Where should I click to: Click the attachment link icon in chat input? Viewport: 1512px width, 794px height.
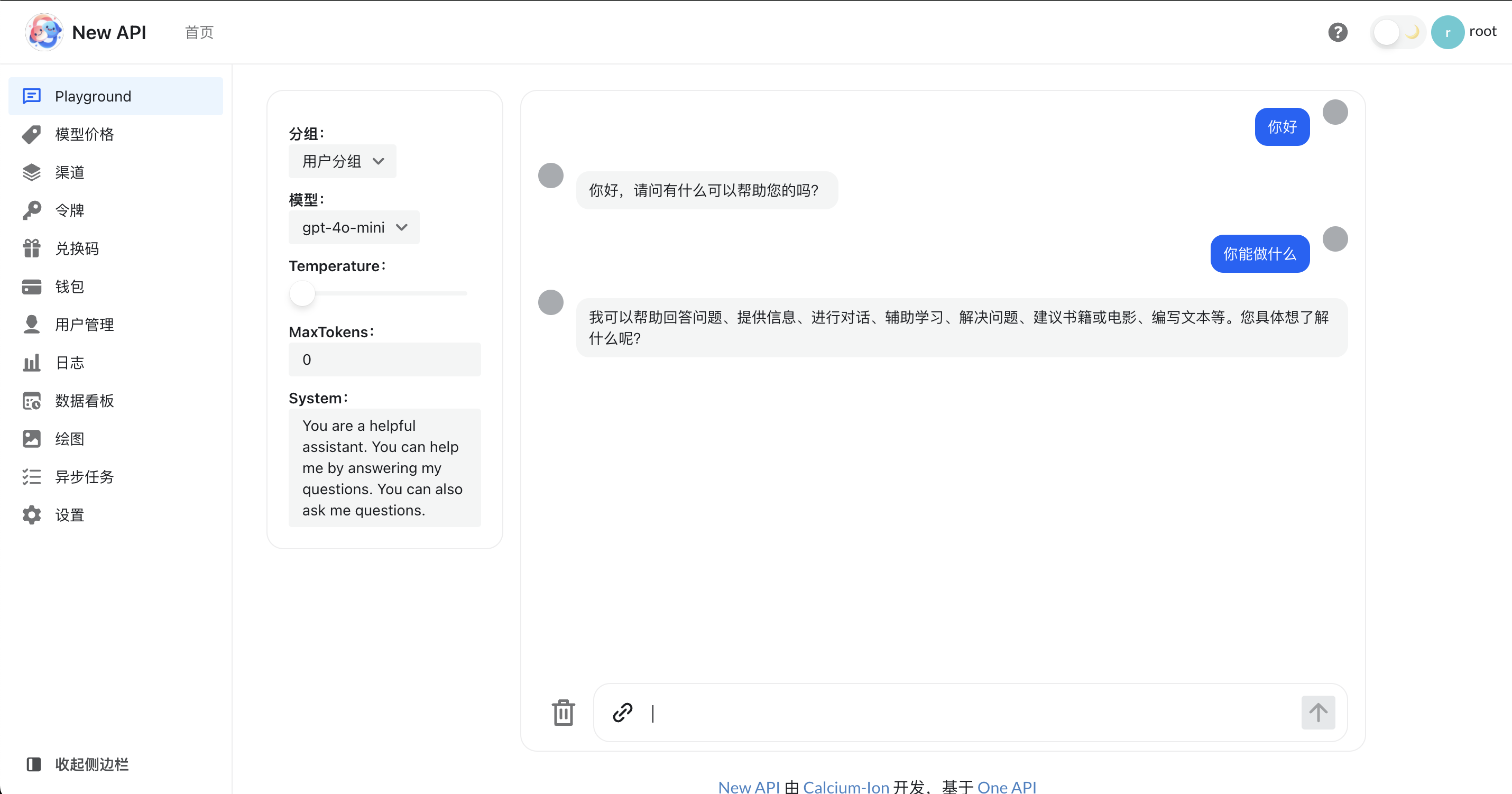tap(622, 713)
